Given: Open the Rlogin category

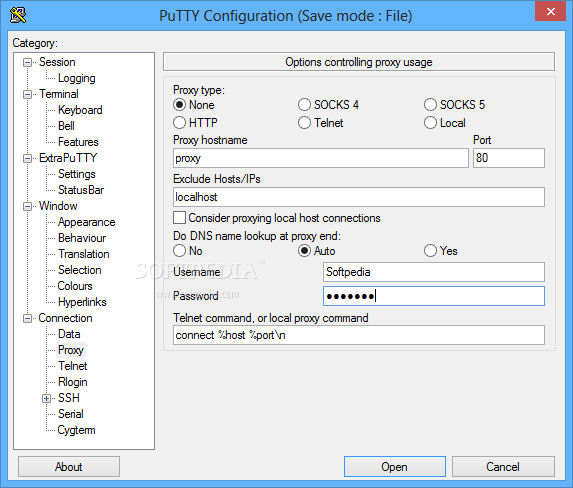Looking at the screenshot, I should click(73, 382).
